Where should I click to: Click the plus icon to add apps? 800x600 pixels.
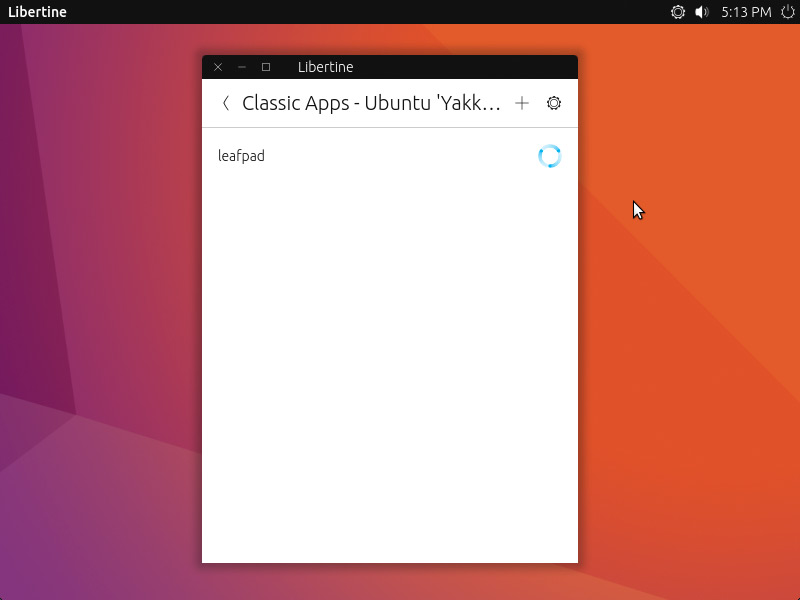click(x=522, y=103)
